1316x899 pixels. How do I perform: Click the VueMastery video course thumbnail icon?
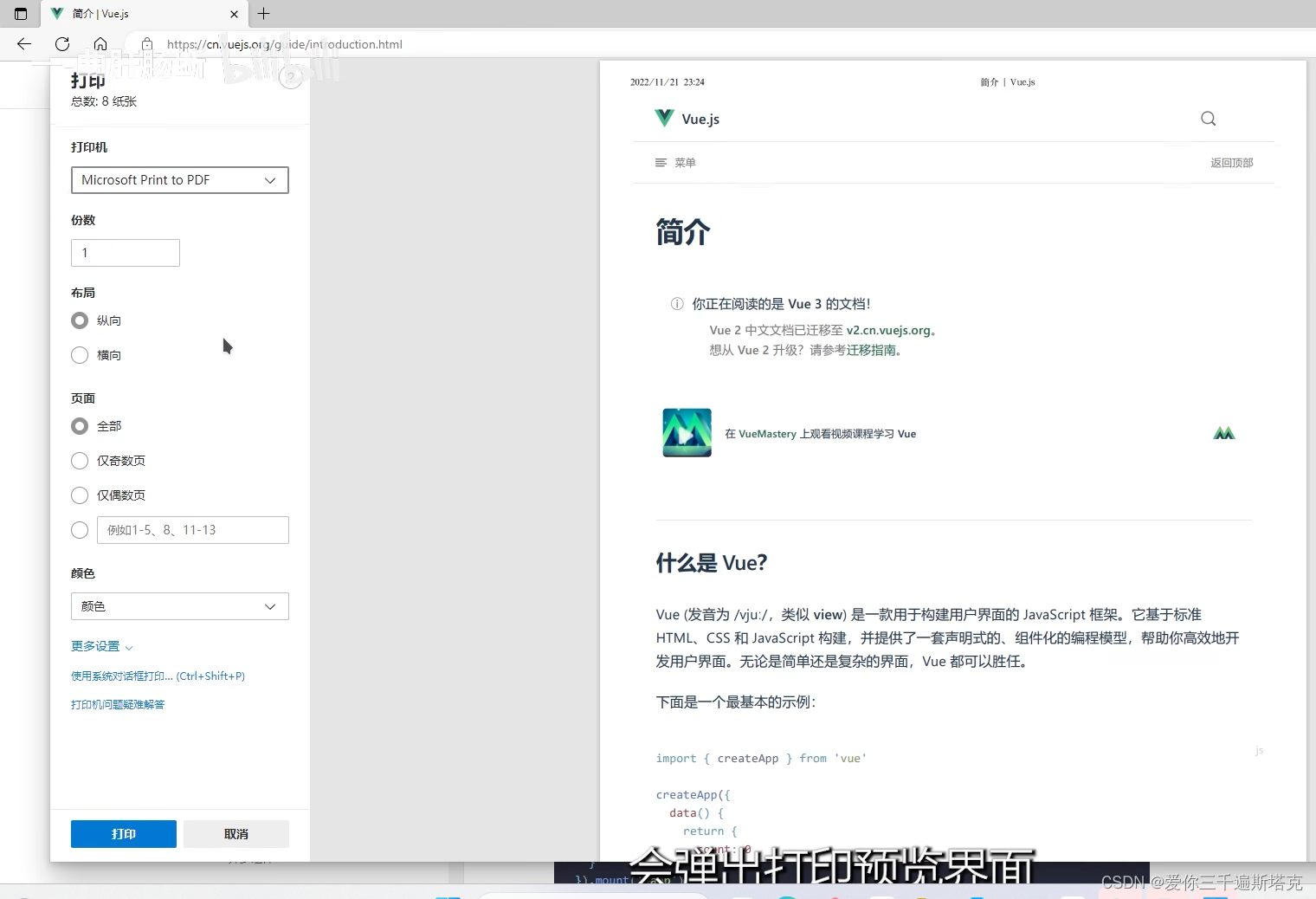click(686, 432)
